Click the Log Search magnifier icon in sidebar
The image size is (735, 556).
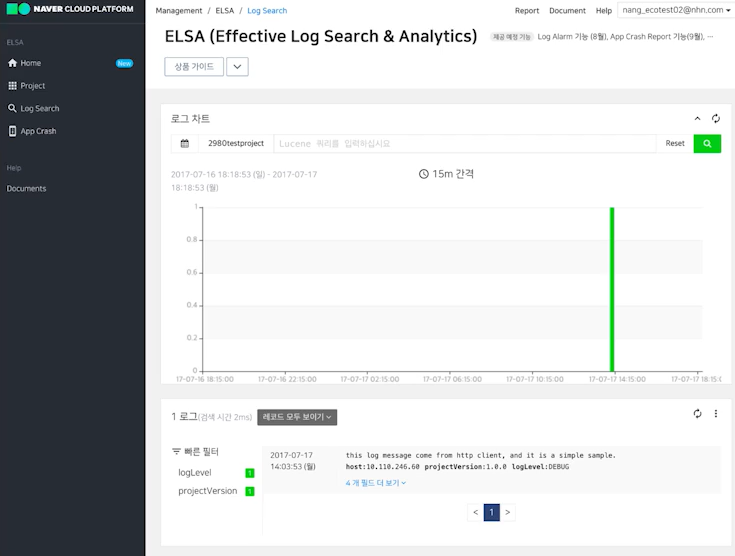coord(13,108)
